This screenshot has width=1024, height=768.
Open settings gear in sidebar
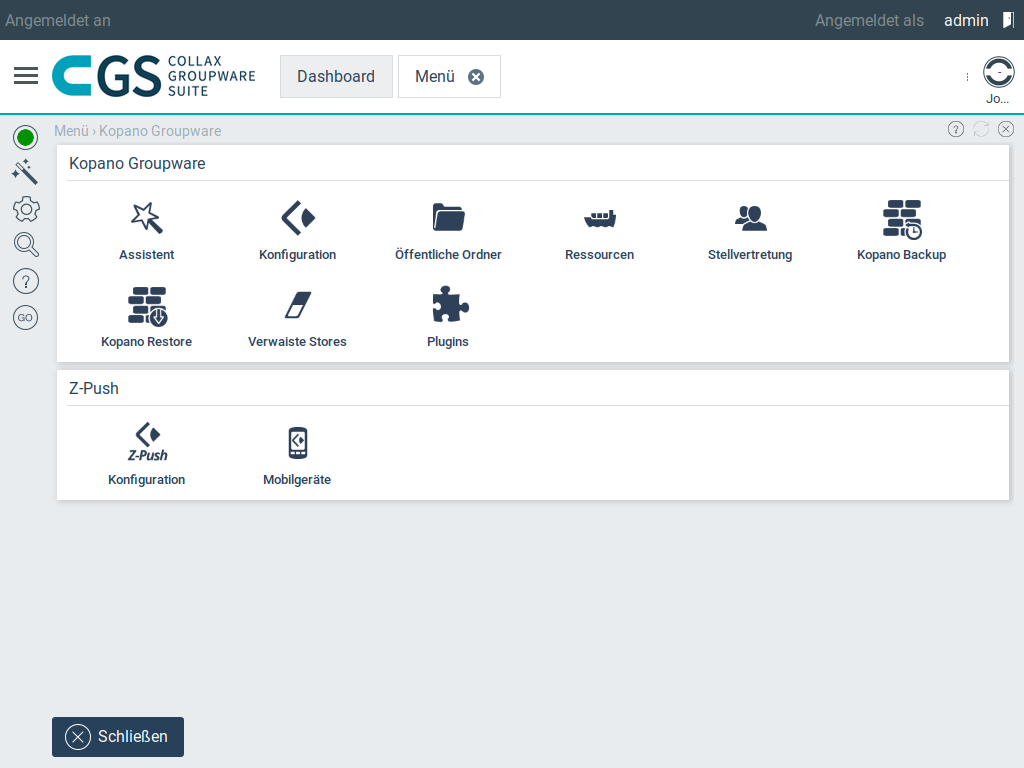tap(26, 209)
